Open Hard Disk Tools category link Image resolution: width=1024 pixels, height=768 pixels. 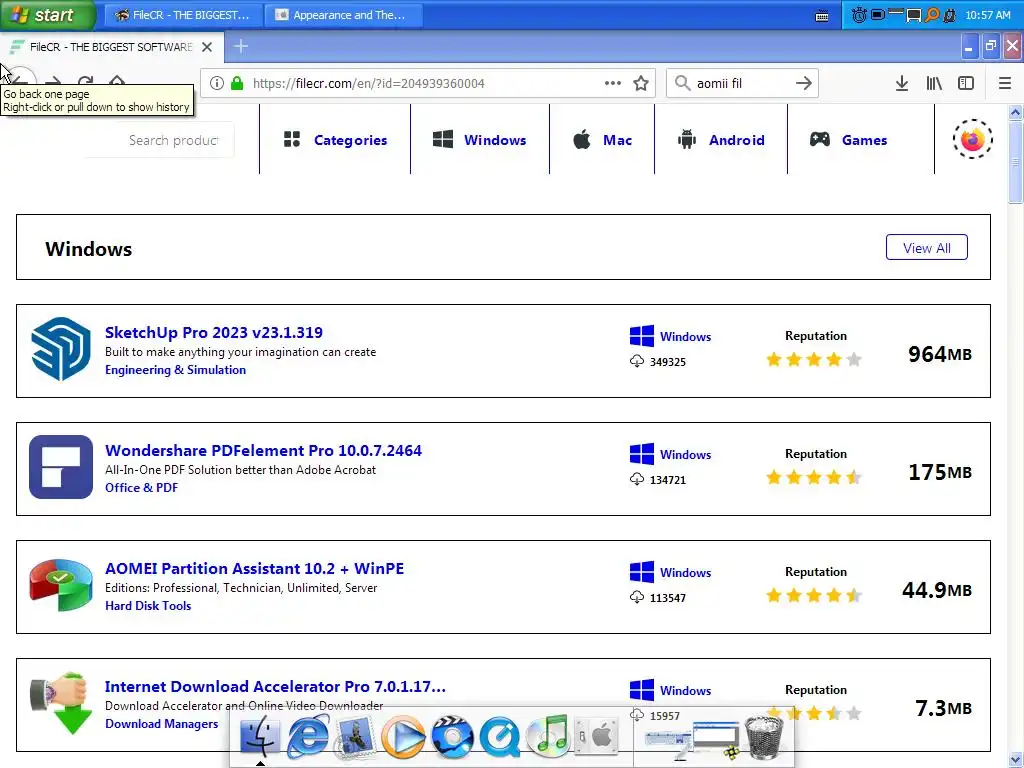(148, 605)
